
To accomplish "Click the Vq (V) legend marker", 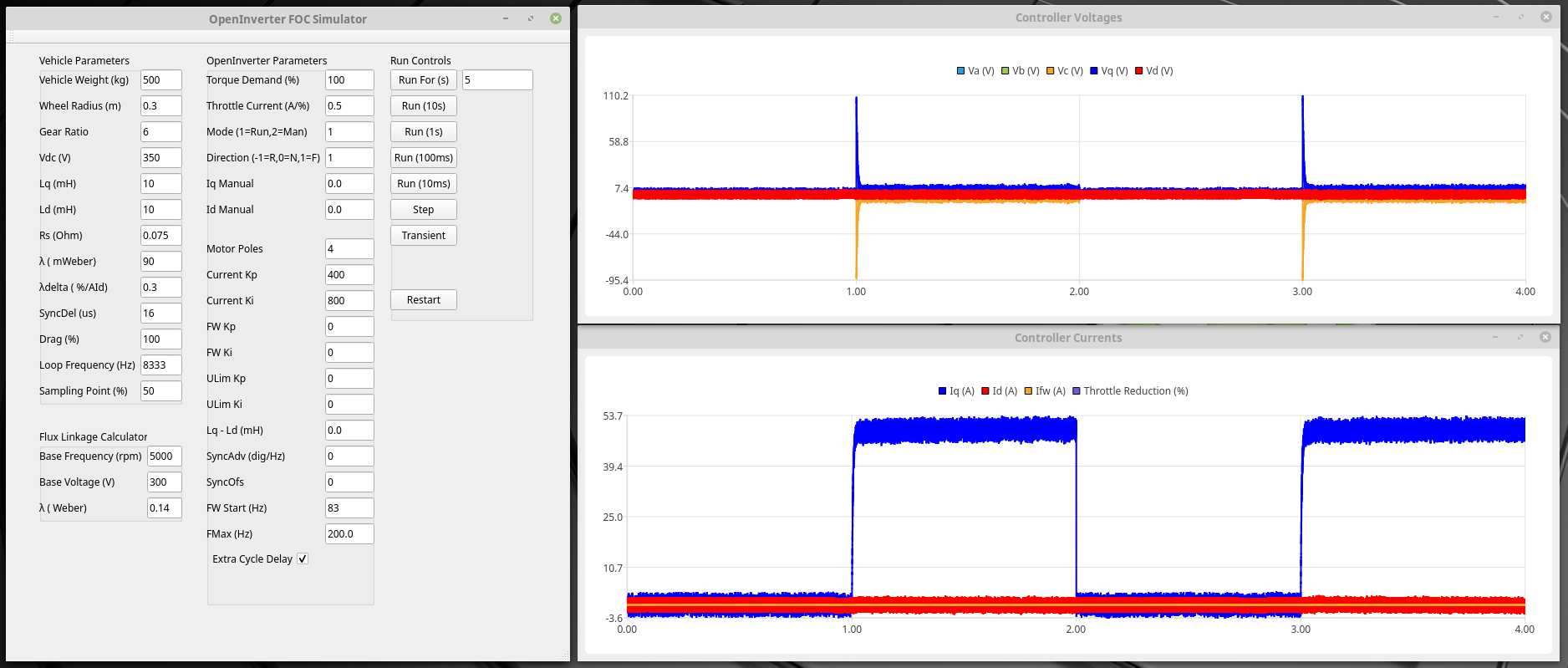I will point(1094,71).
